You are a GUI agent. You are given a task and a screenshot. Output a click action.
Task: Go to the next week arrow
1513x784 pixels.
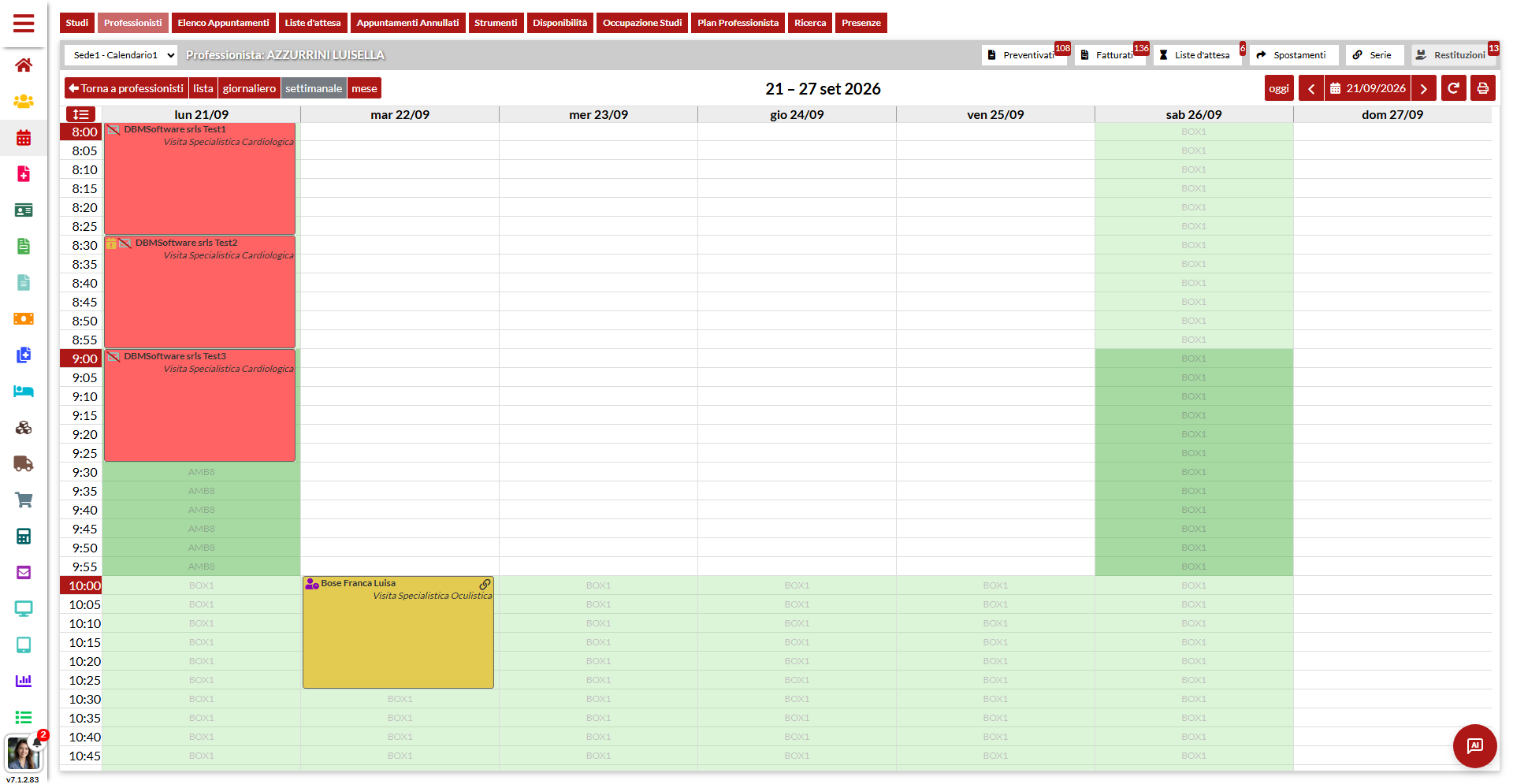tap(1424, 88)
